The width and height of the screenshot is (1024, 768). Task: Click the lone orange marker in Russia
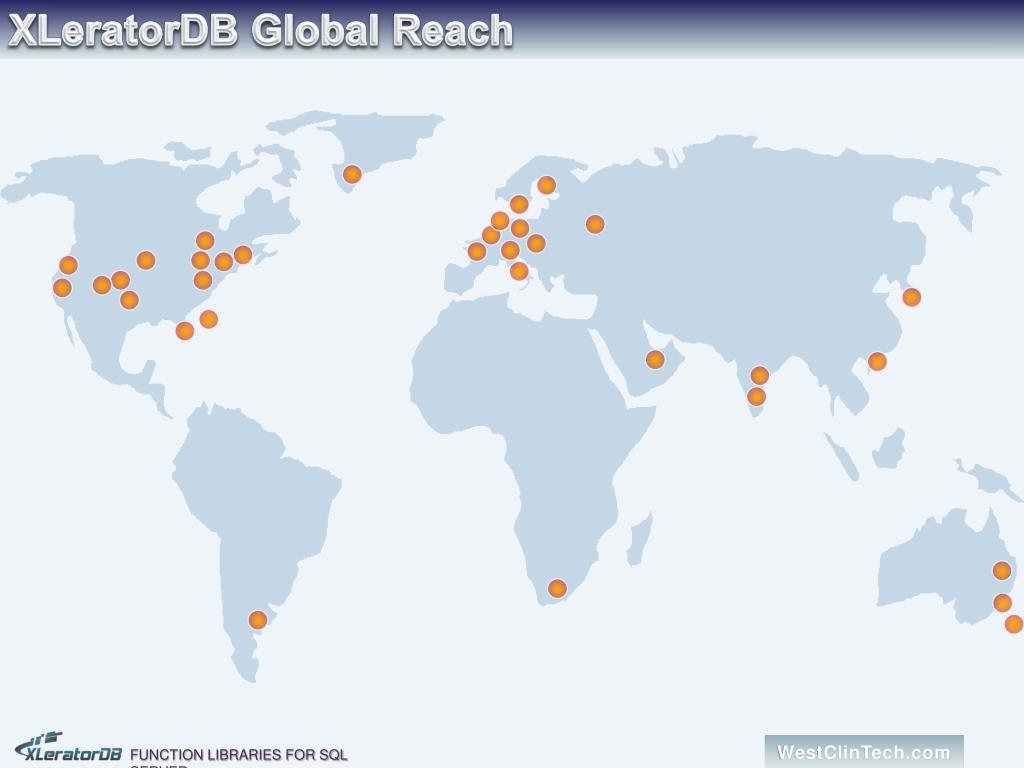coord(595,225)
